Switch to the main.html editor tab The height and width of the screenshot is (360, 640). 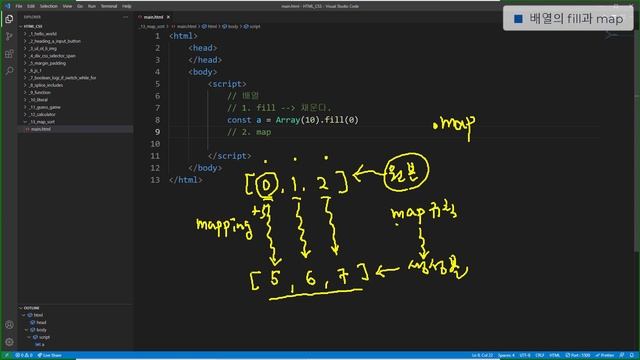153,17
